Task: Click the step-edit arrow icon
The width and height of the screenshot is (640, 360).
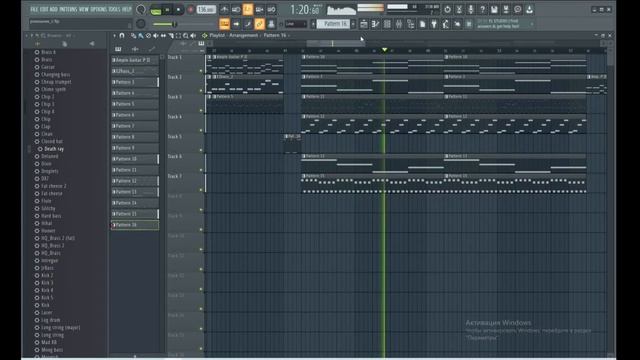Action: [236, 24]
